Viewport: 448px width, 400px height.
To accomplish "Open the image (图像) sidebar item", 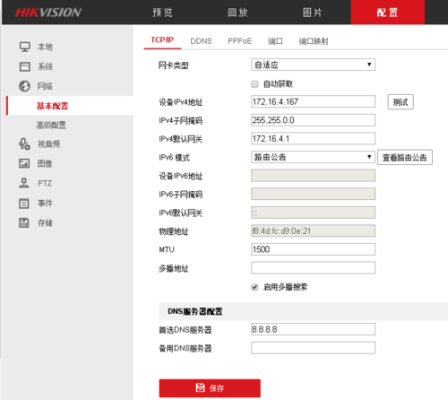I will pyautogui.click(x=45, y=164).
